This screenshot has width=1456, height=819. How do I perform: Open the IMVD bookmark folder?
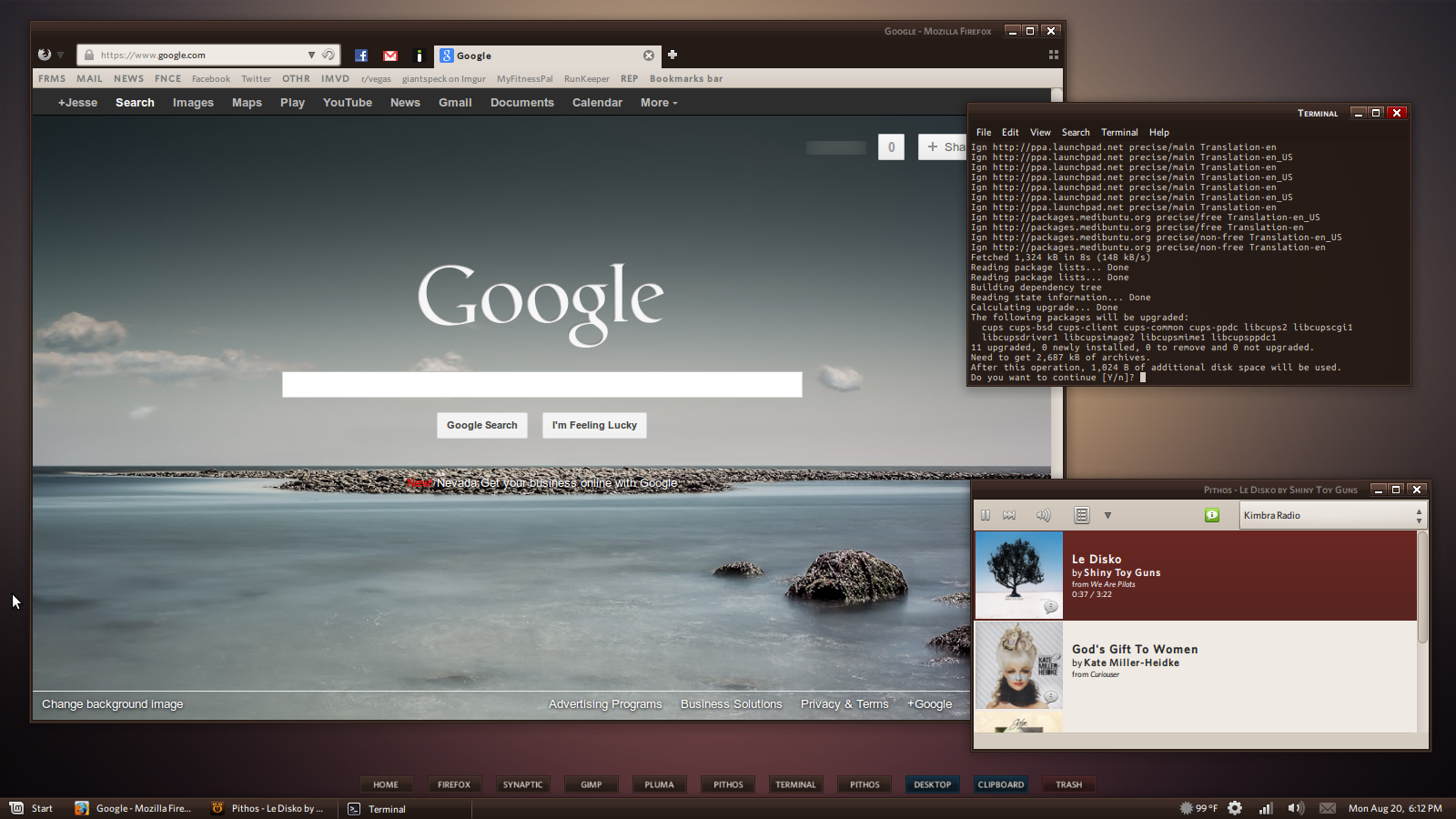[x=335, y=78]
